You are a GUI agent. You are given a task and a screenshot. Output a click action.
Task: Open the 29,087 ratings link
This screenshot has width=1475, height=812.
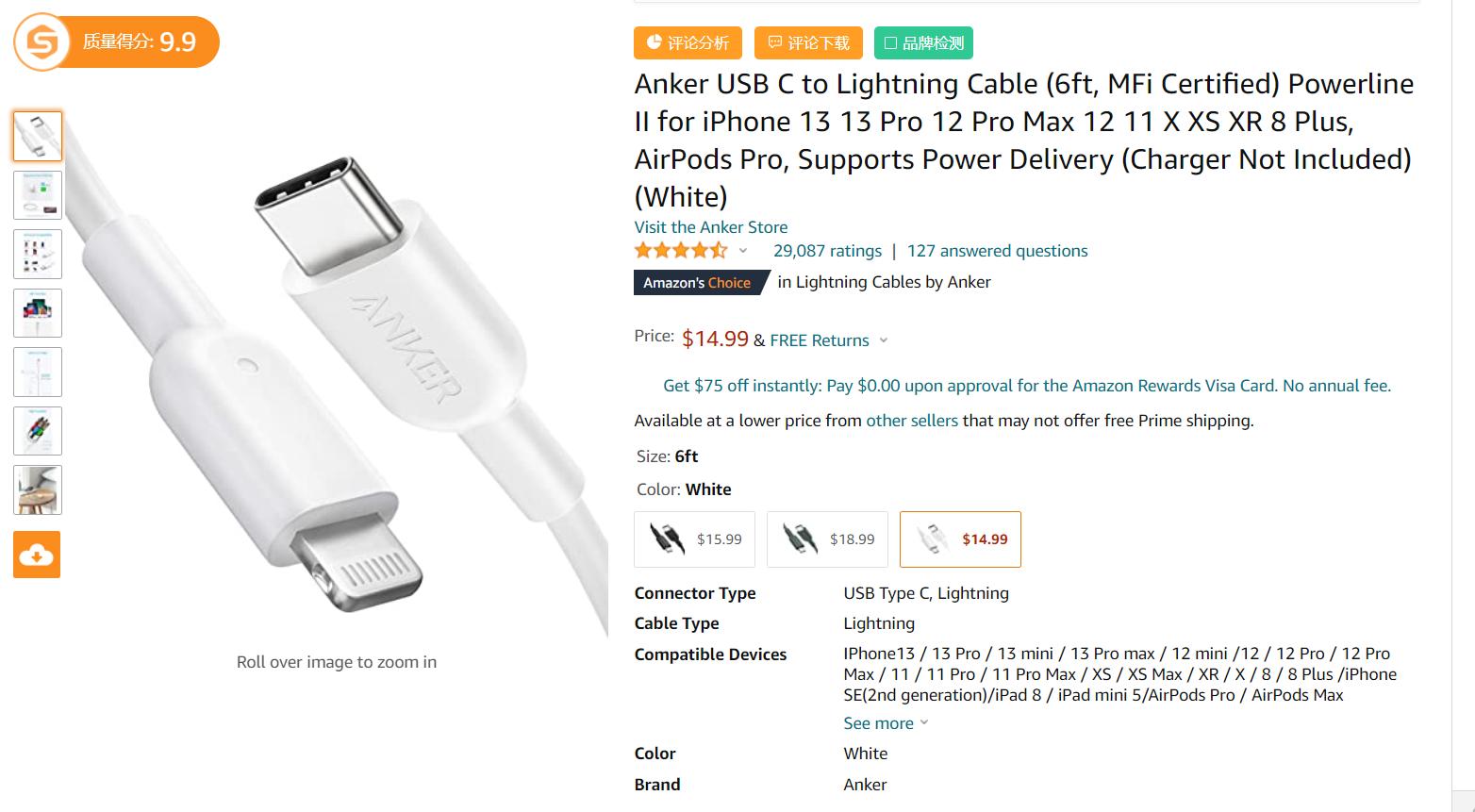pos(827,251)
